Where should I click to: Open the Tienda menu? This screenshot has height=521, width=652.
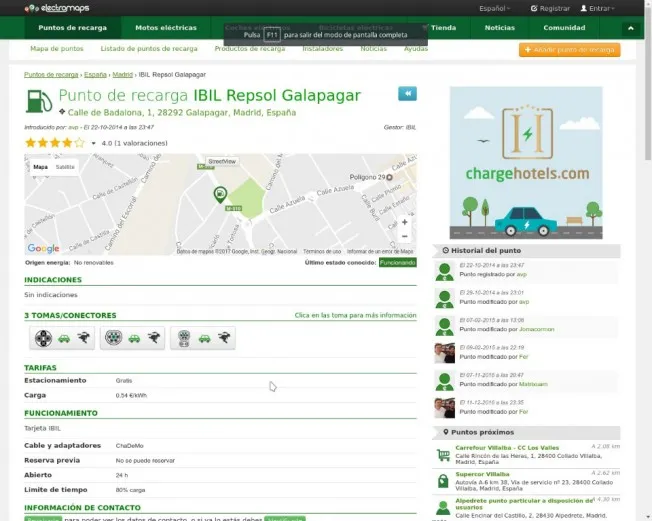coord(443,27)
